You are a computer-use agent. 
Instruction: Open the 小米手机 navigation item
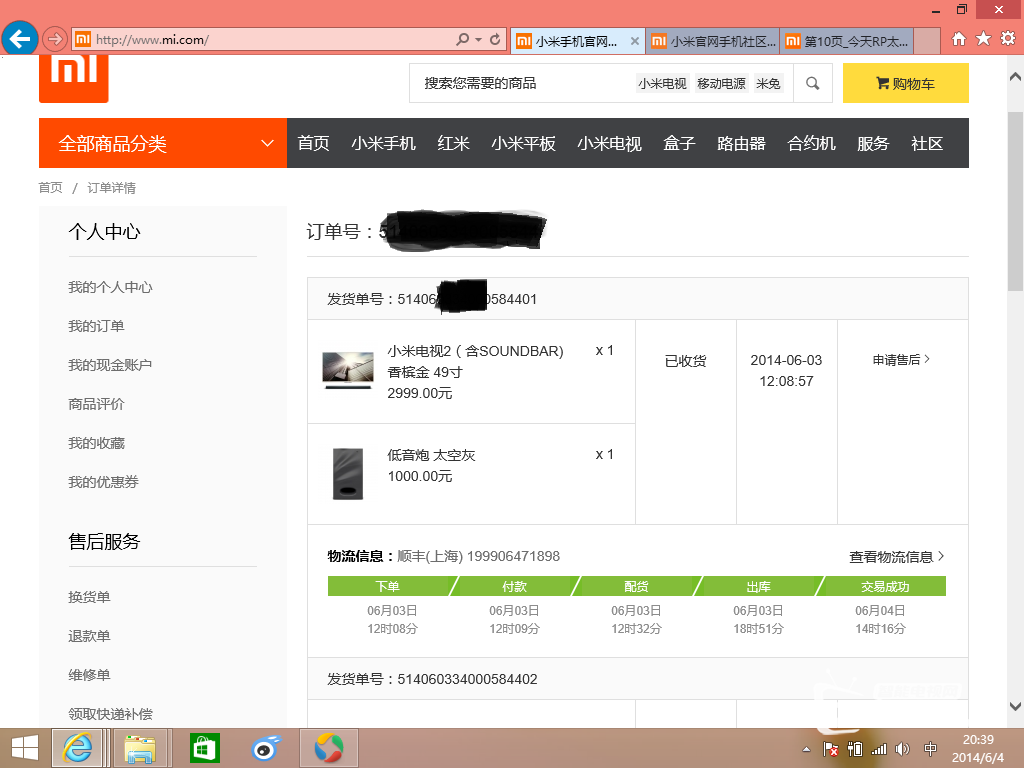point(383,143)
